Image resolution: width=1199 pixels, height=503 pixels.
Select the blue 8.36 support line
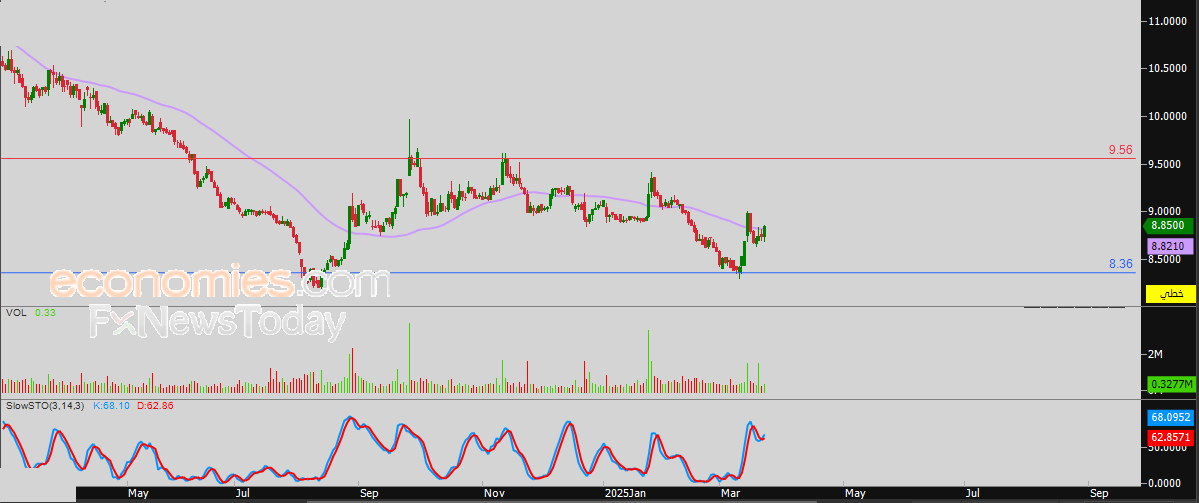(567, 272)
